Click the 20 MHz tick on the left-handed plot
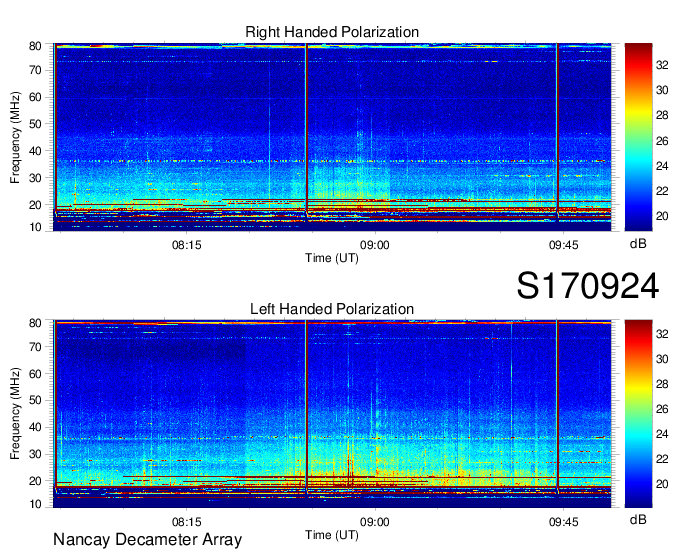680x552 pixels. click(x=35, y=481)
